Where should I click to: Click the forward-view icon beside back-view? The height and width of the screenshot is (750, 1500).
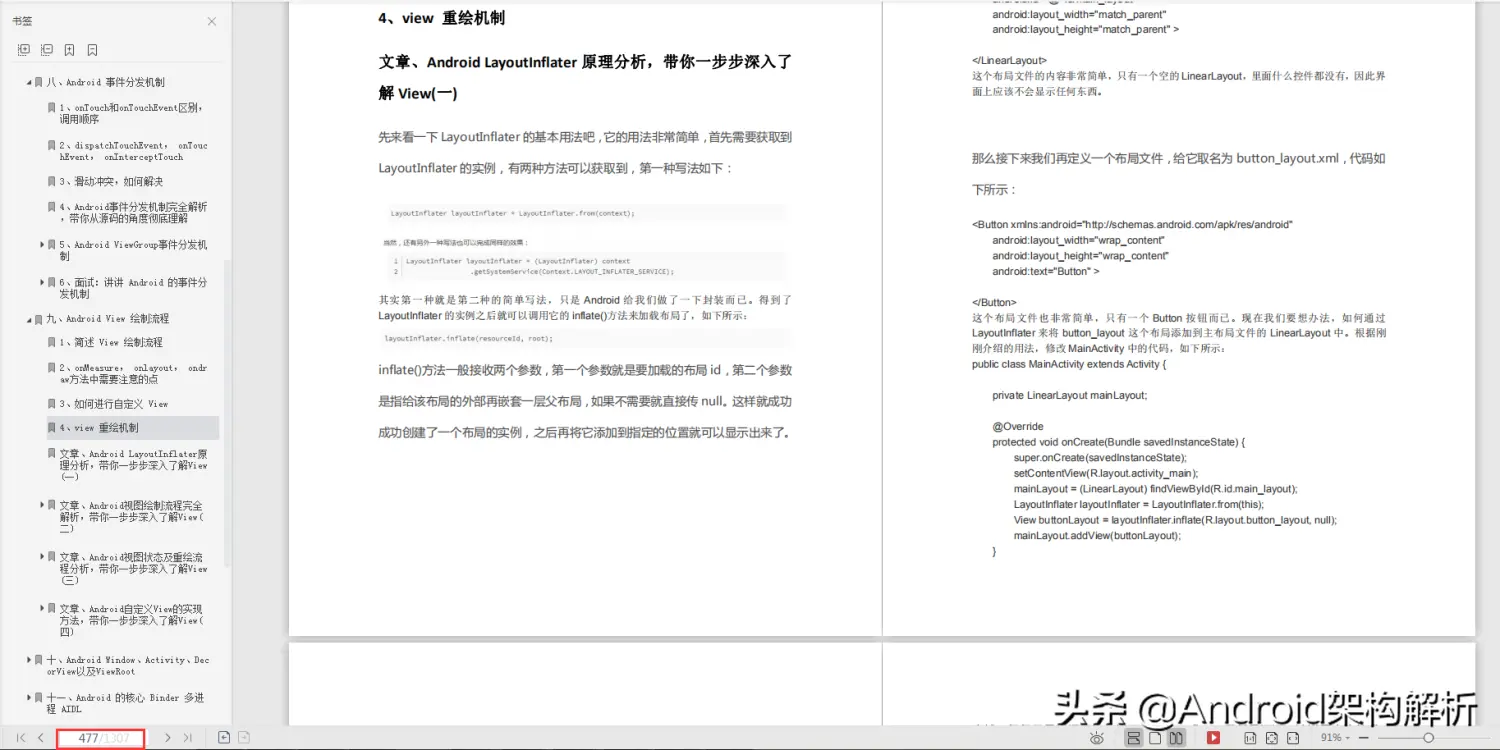click(244, 738)
